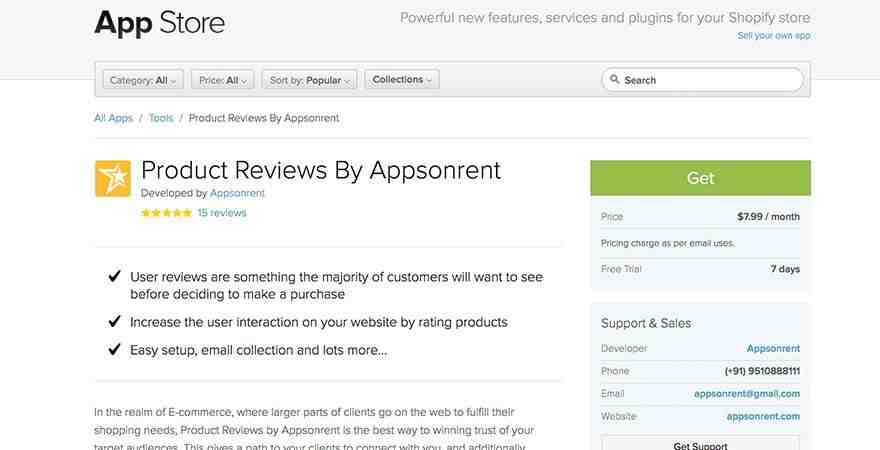Screen dimensions: 880x450
Task: Click the checkmark beside 'Increase the user interaction'
Action: coord(114,321)
